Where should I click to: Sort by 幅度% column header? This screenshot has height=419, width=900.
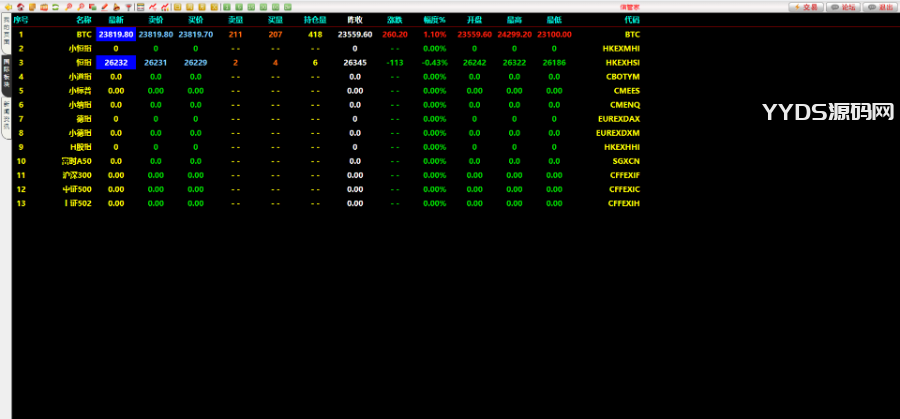point(434,20)
